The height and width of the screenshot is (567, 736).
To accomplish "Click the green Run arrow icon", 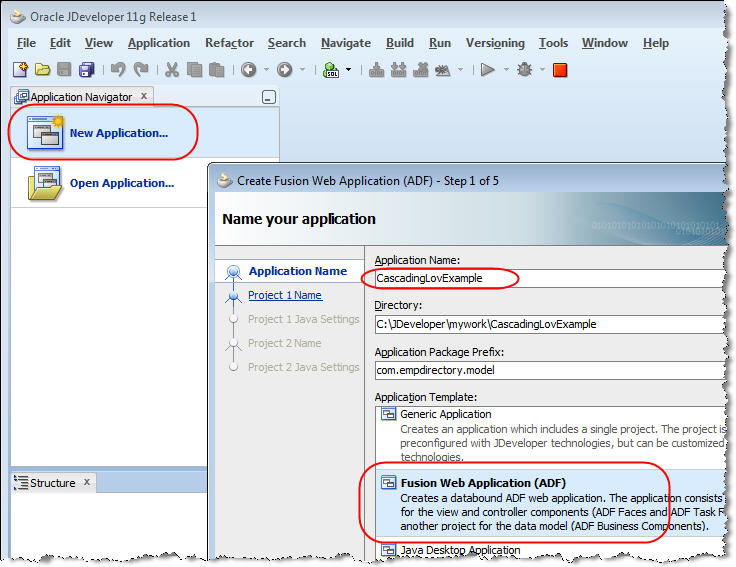I will coord(488,70).
